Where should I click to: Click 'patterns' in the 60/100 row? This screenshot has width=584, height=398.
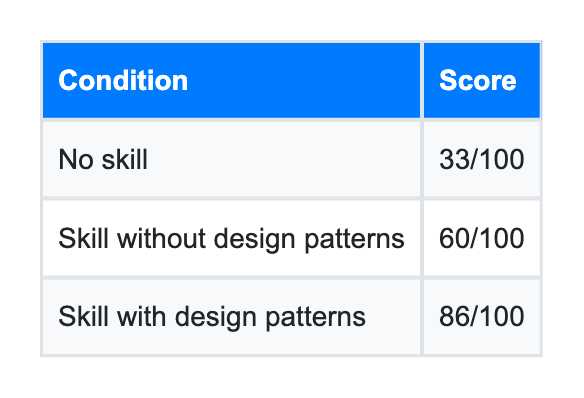(354, 240)
